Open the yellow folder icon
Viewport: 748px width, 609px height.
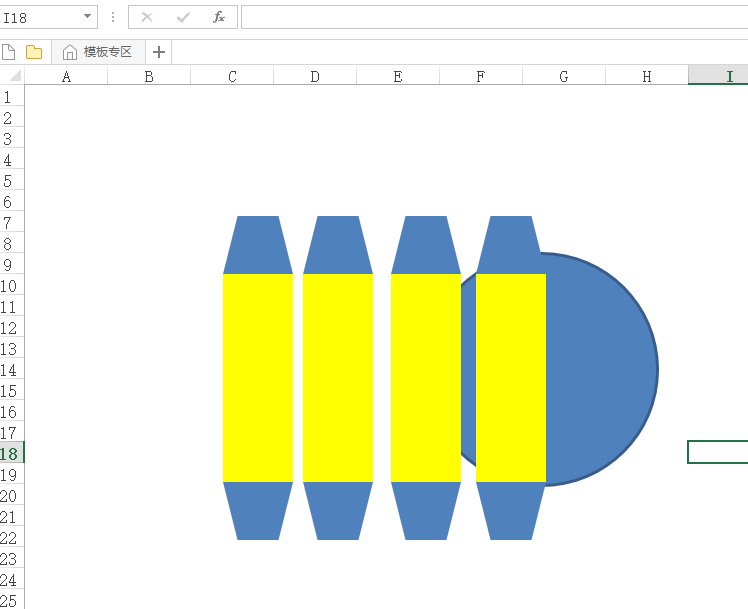click(x=34, y=52)
